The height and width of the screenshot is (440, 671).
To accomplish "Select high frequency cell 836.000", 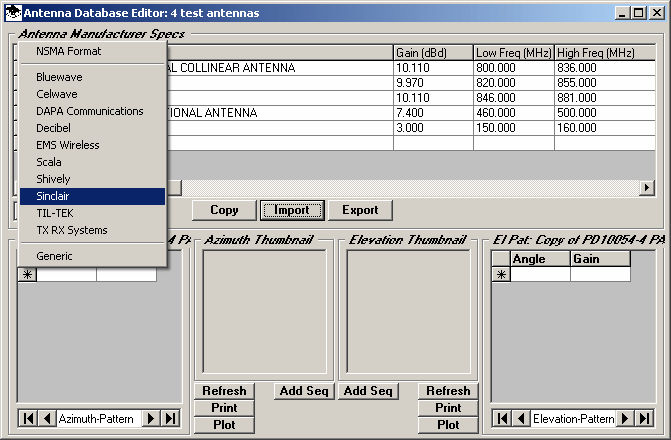I will [x=605, y=68].
